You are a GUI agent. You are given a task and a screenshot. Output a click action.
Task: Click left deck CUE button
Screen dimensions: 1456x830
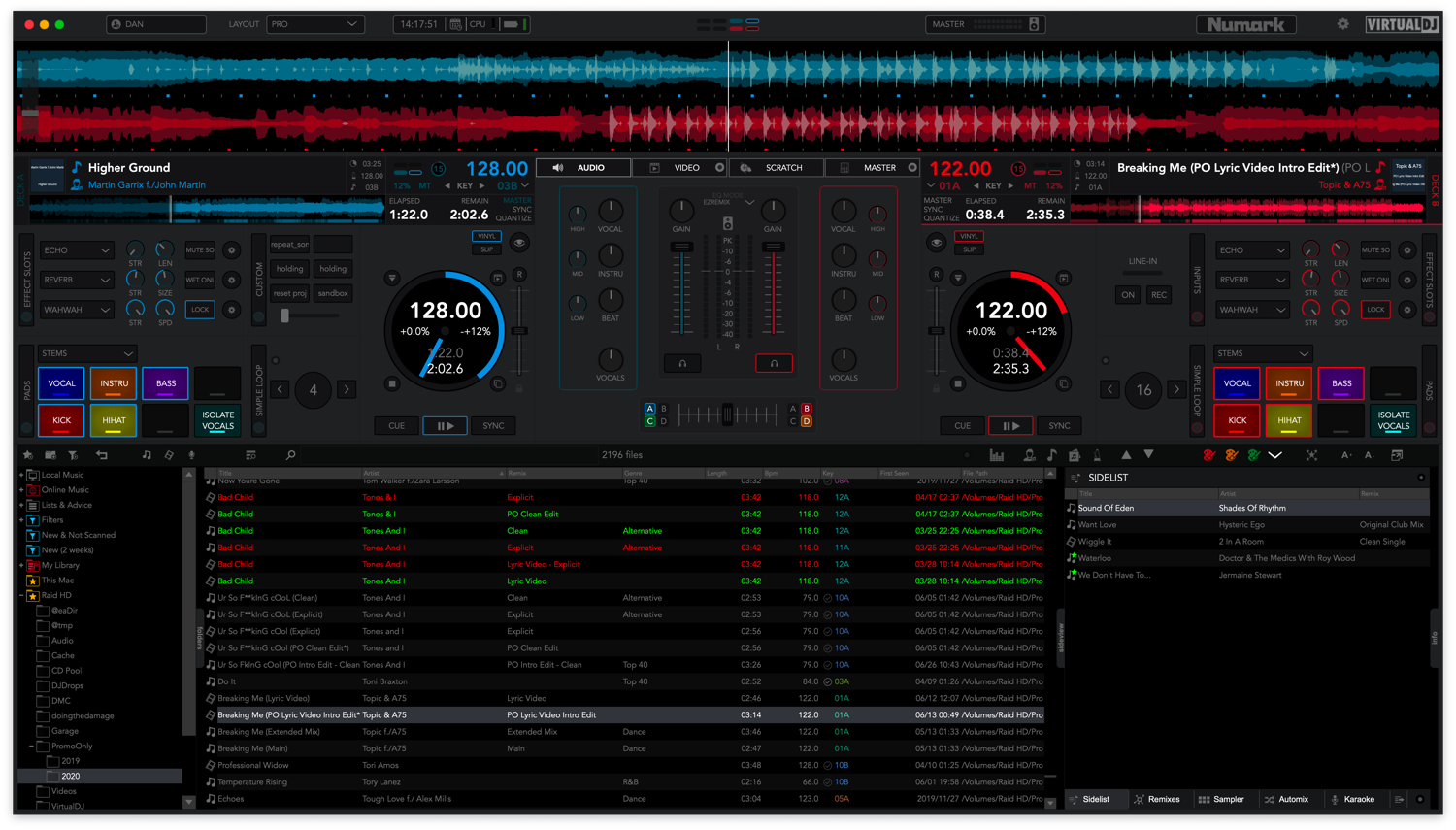click(396, 426)
